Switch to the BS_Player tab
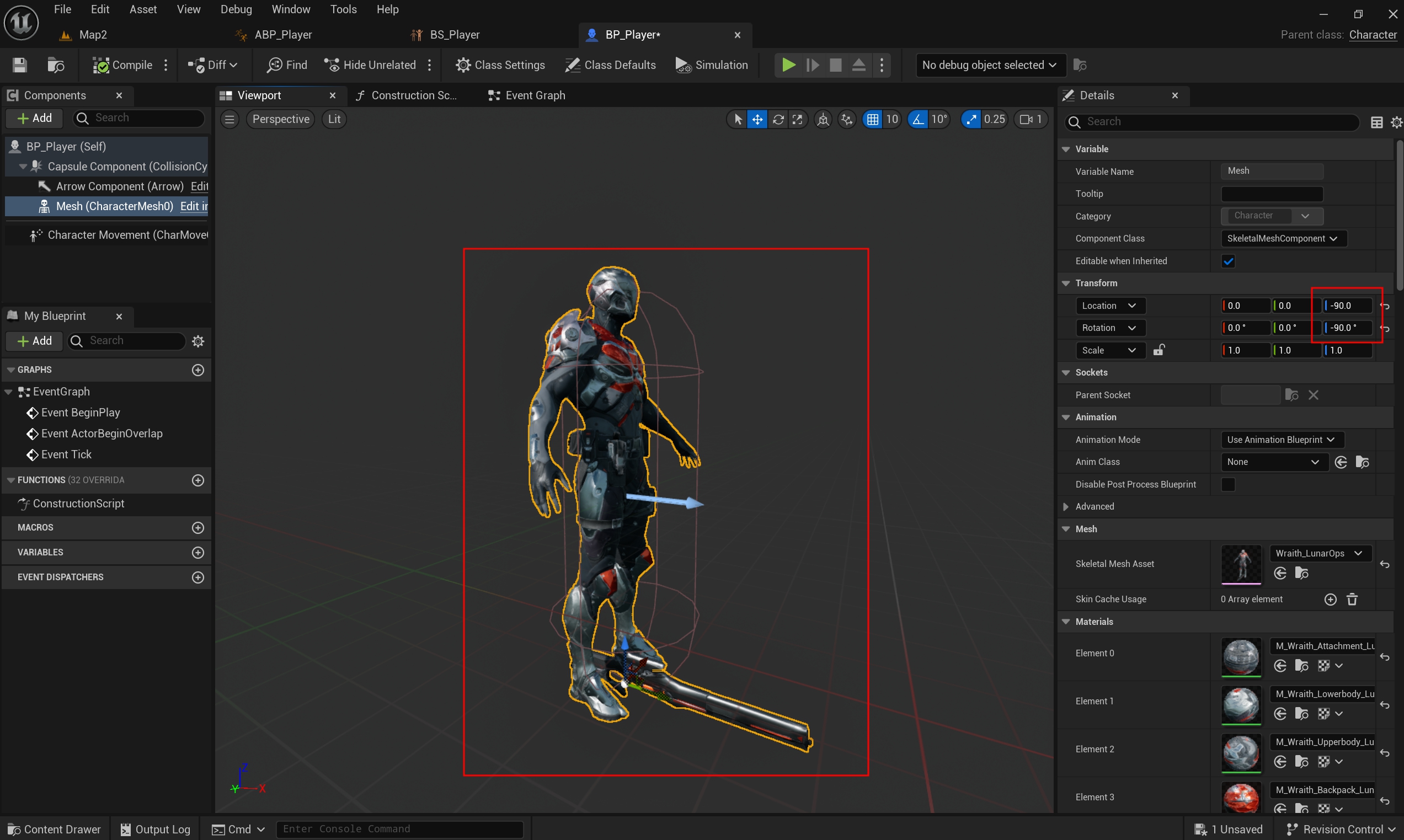 (455, 35)
